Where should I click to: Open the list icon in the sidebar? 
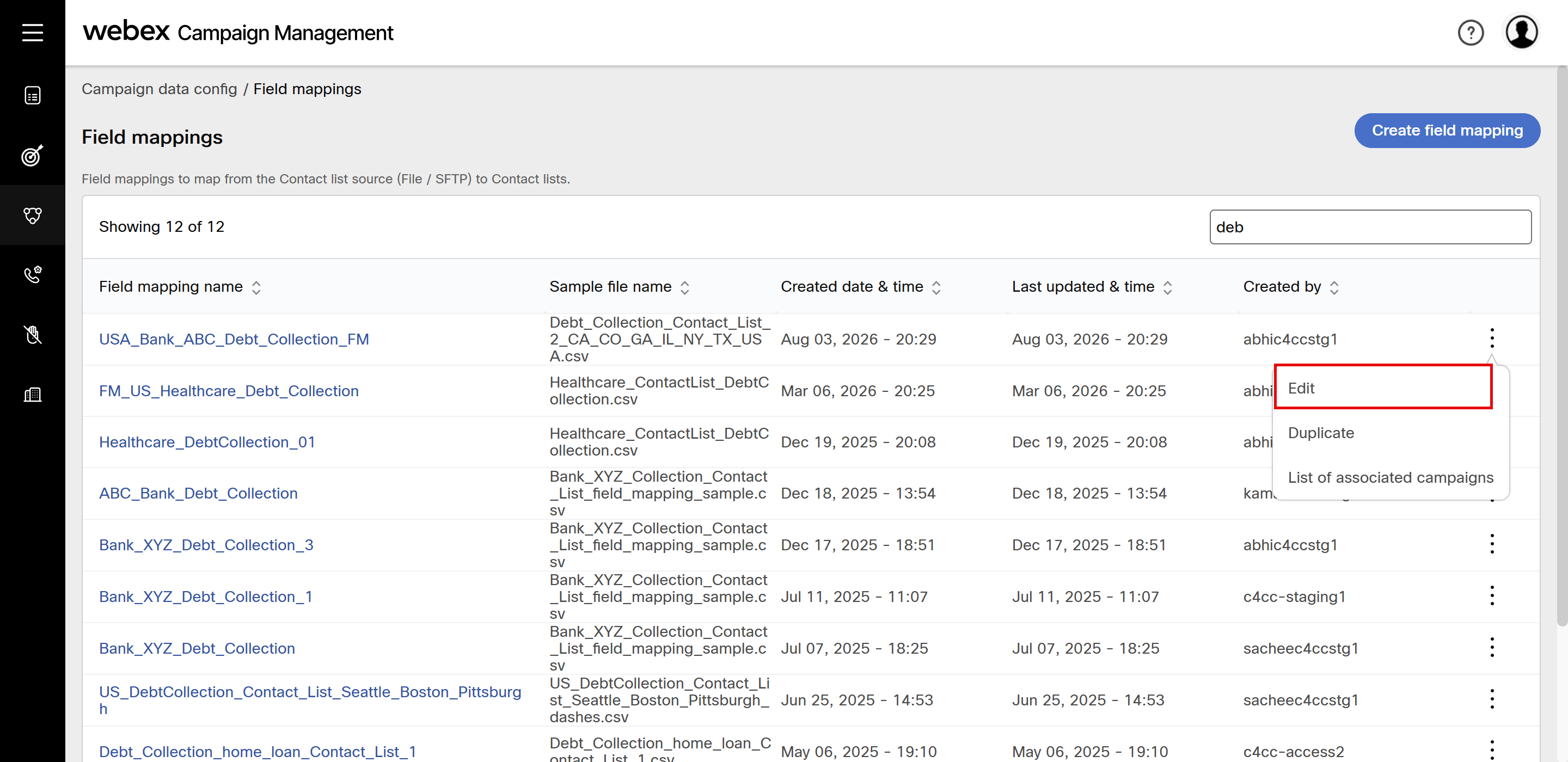click(32, 96)
